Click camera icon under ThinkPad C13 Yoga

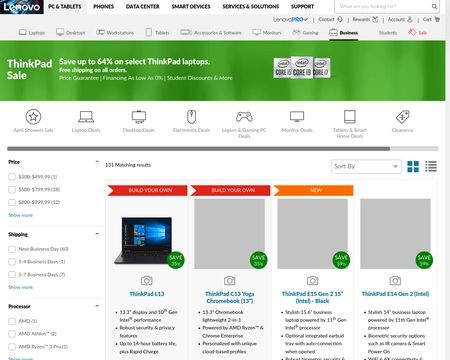coord(229,280)
